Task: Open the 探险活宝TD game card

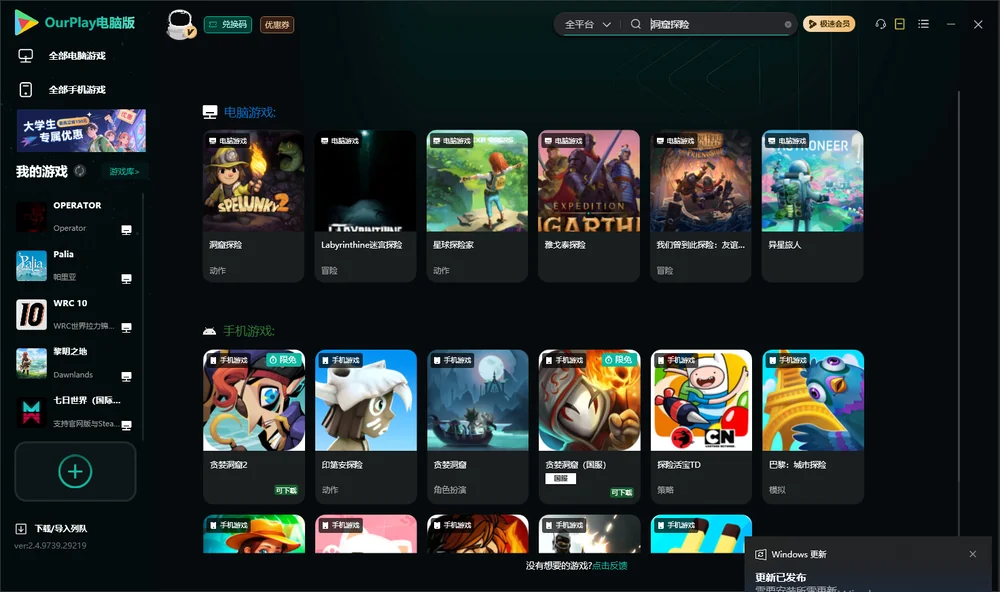Action: (x=701, y=426)
